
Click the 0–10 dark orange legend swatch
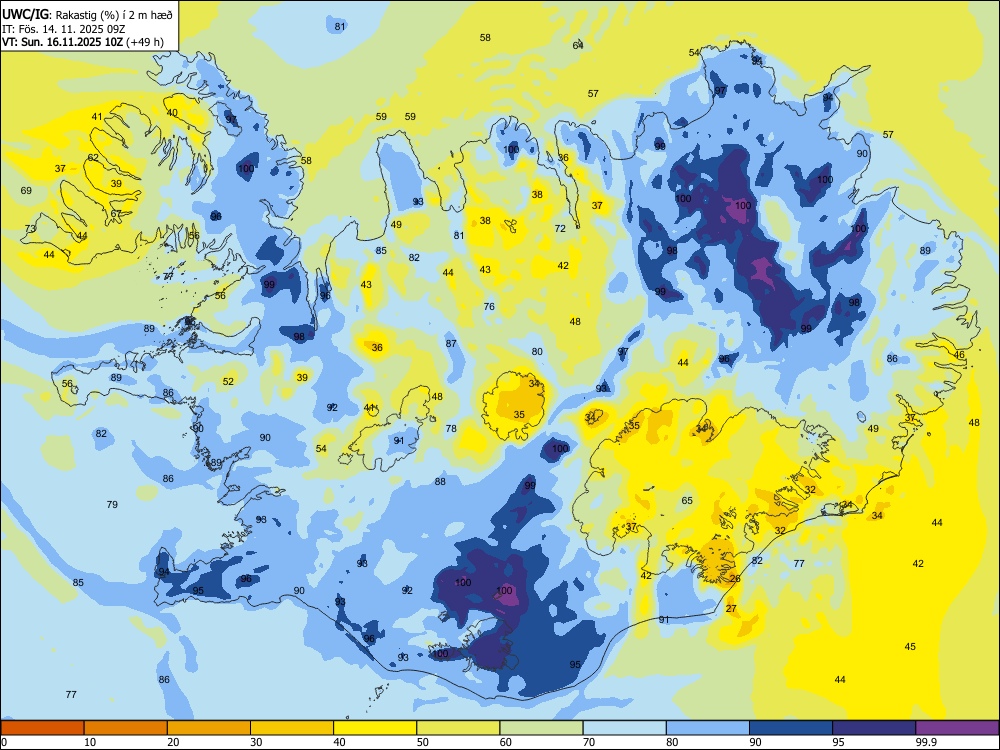pos(43,728)
